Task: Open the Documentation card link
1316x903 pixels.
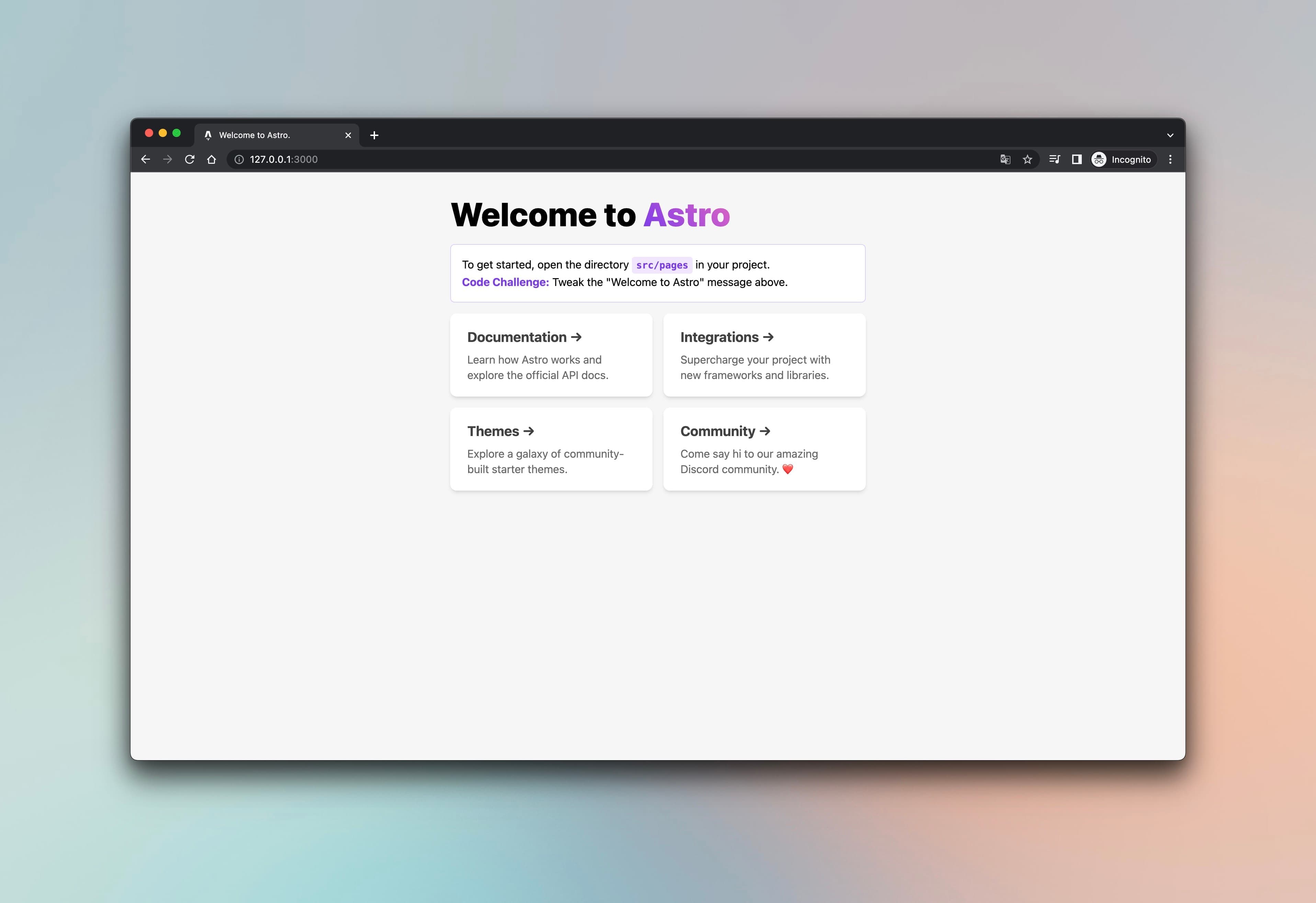Action: click(x=551, y=355)
